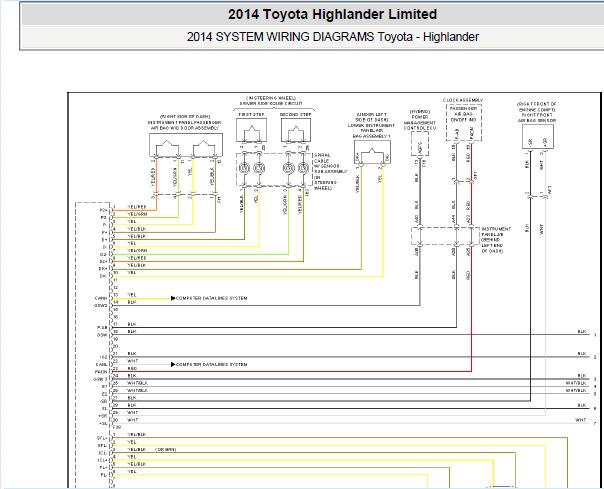Click 'COMPUTER DATALINES SYSTEM' label on CANH line
604x489 pixels.
(211, 298)
